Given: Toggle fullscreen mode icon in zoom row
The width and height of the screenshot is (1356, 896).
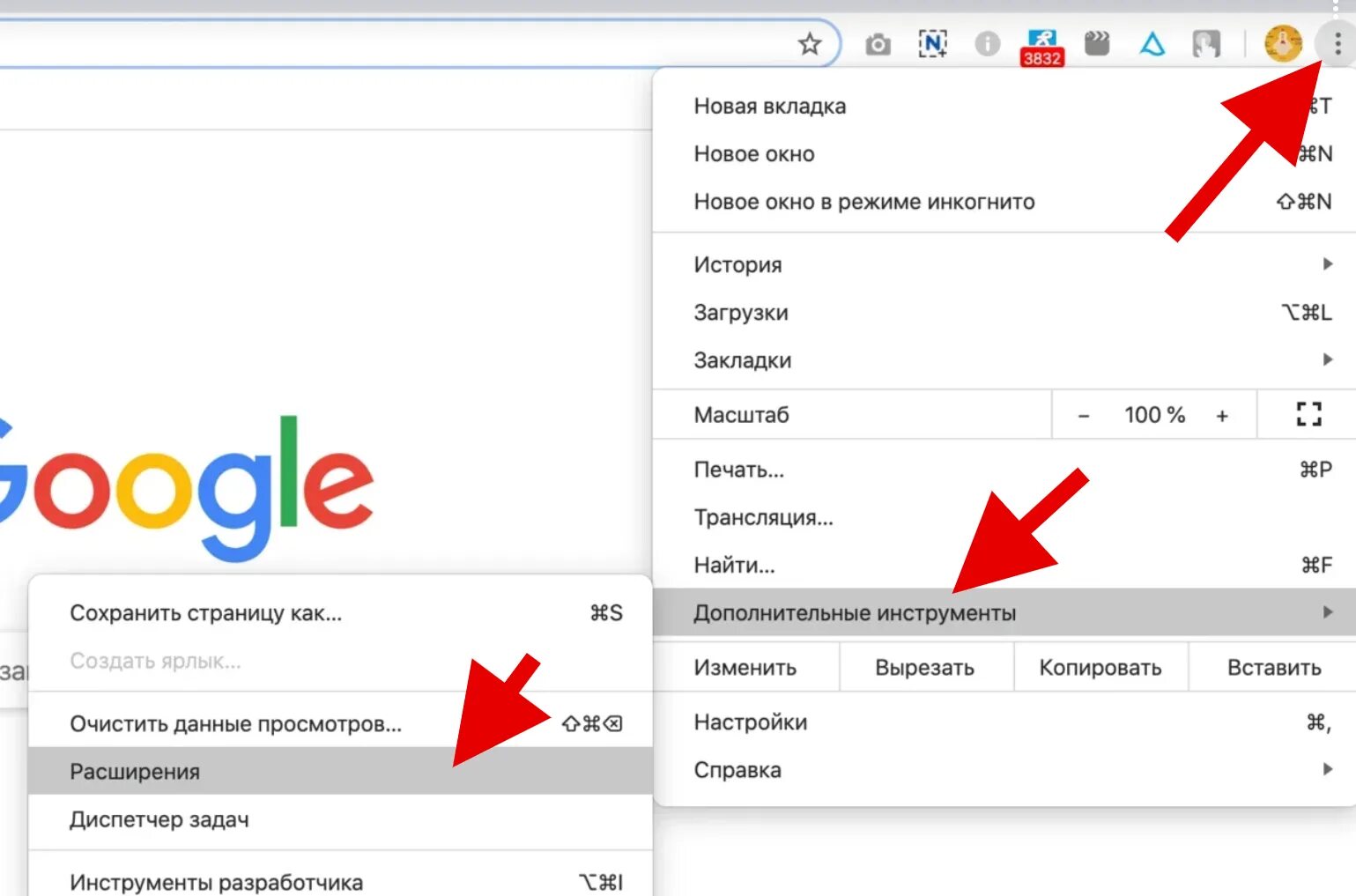Looking at the screenshot, I should [1309, 414].
